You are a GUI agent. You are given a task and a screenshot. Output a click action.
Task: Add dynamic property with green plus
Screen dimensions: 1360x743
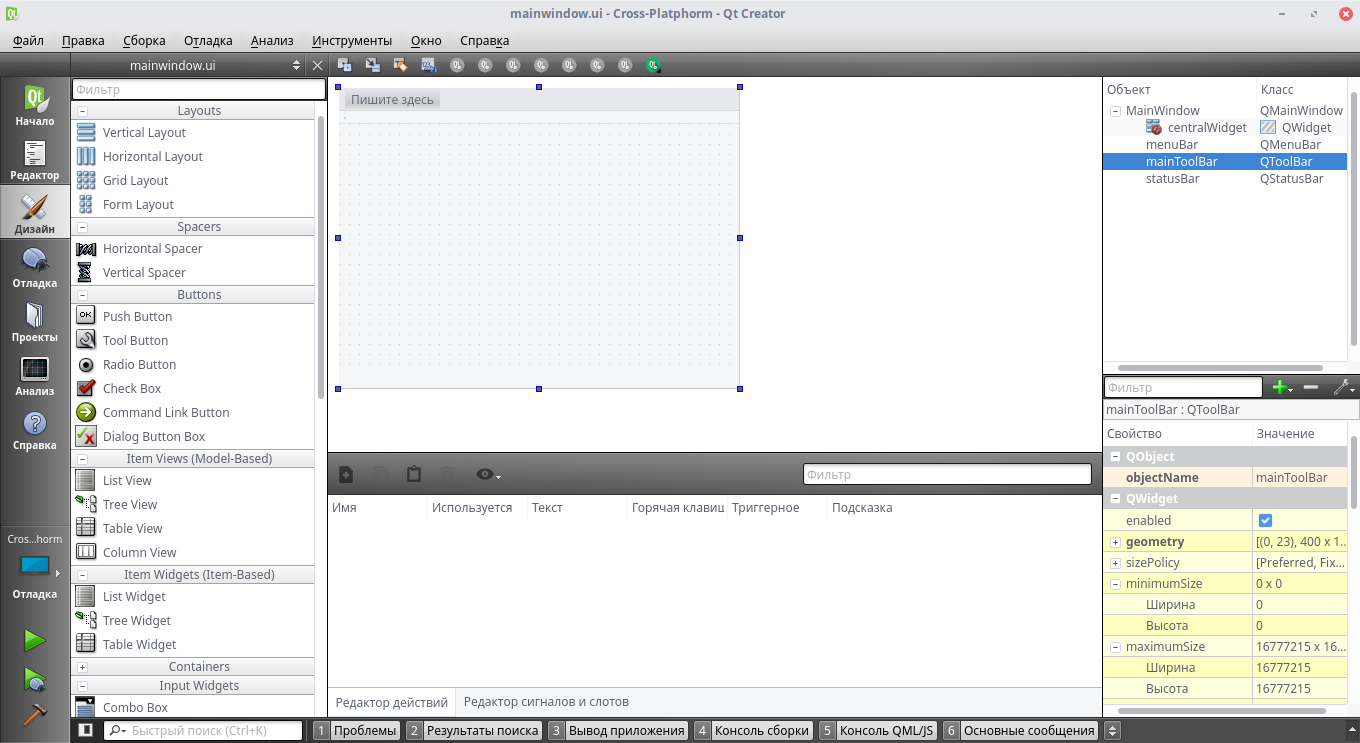coord(1281,387)
